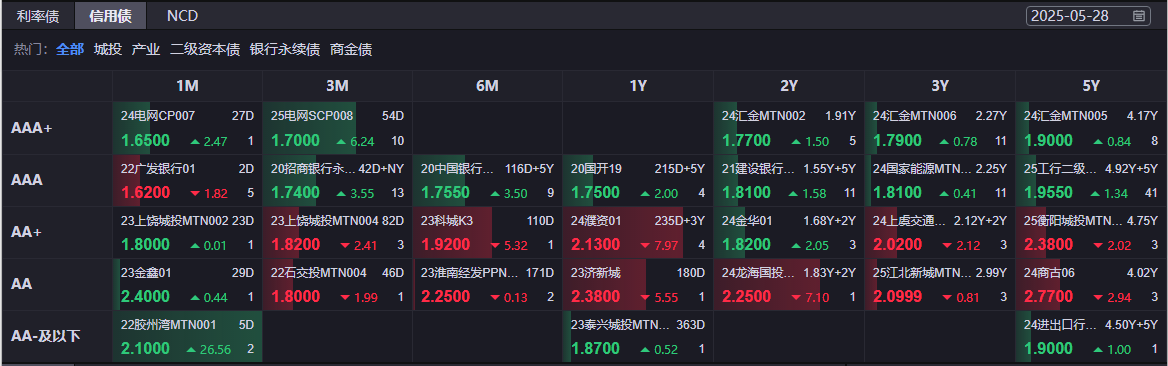Open the 24电网CP007 bond cell
The height and width of the screenshot is (366, 1168).
(x=187, y=128)
